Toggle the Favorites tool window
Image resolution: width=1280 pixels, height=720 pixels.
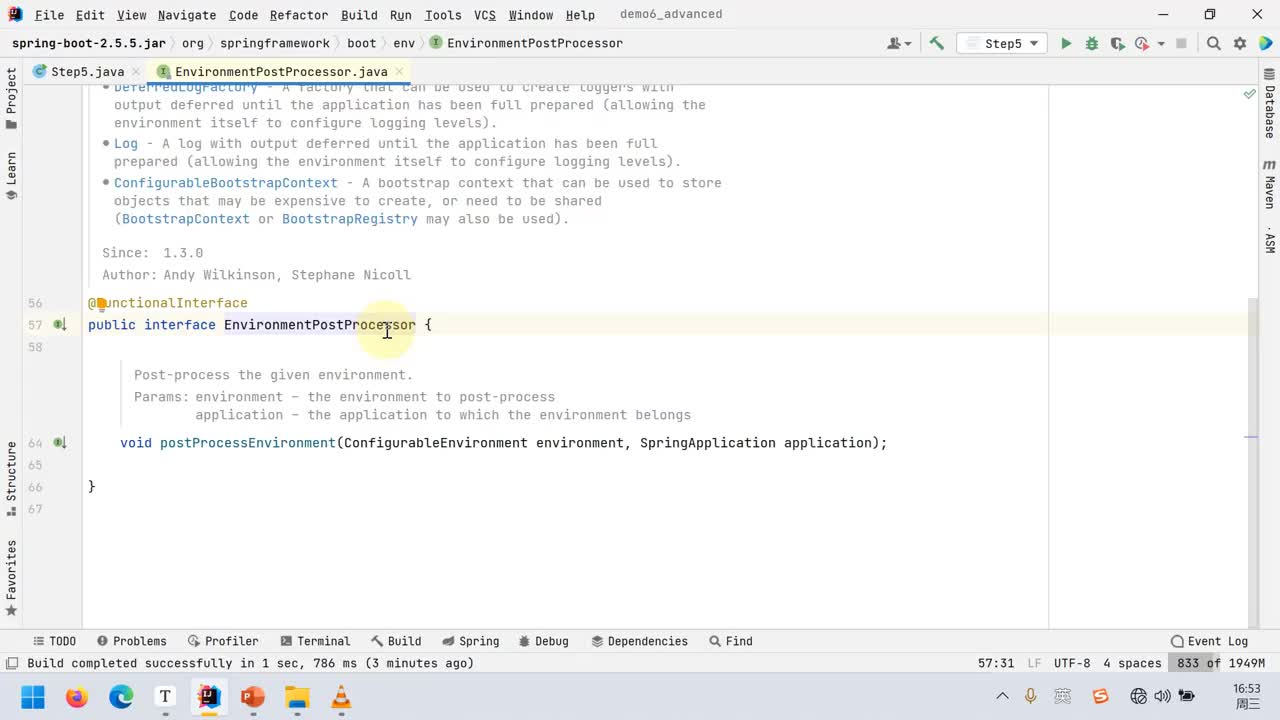pos(11,578)
